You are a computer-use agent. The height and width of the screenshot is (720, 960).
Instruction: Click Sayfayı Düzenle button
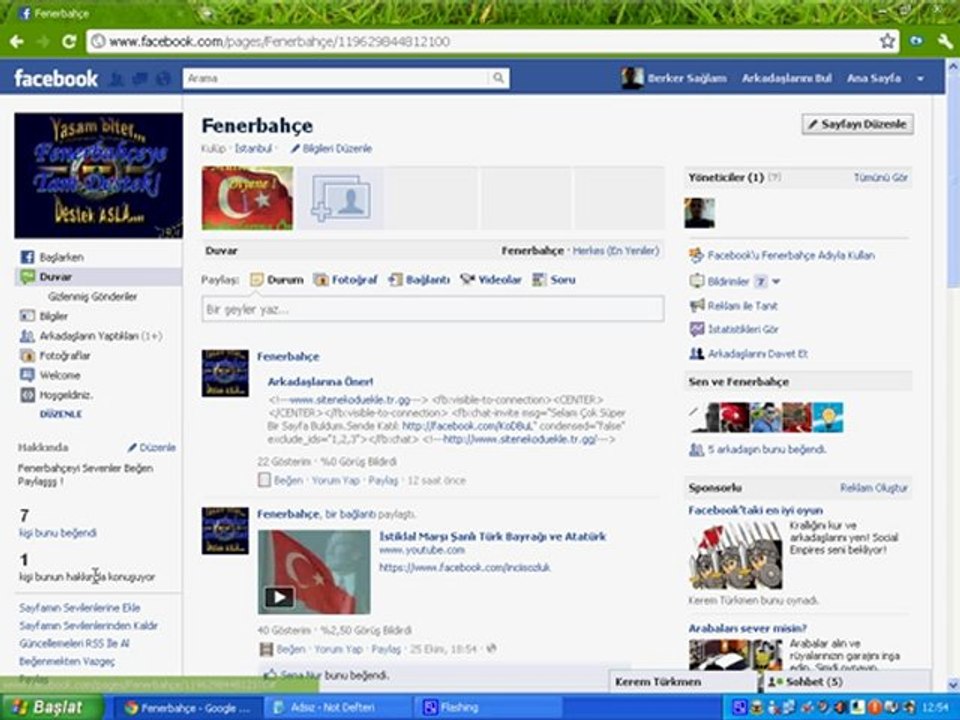tap(858, 124)
